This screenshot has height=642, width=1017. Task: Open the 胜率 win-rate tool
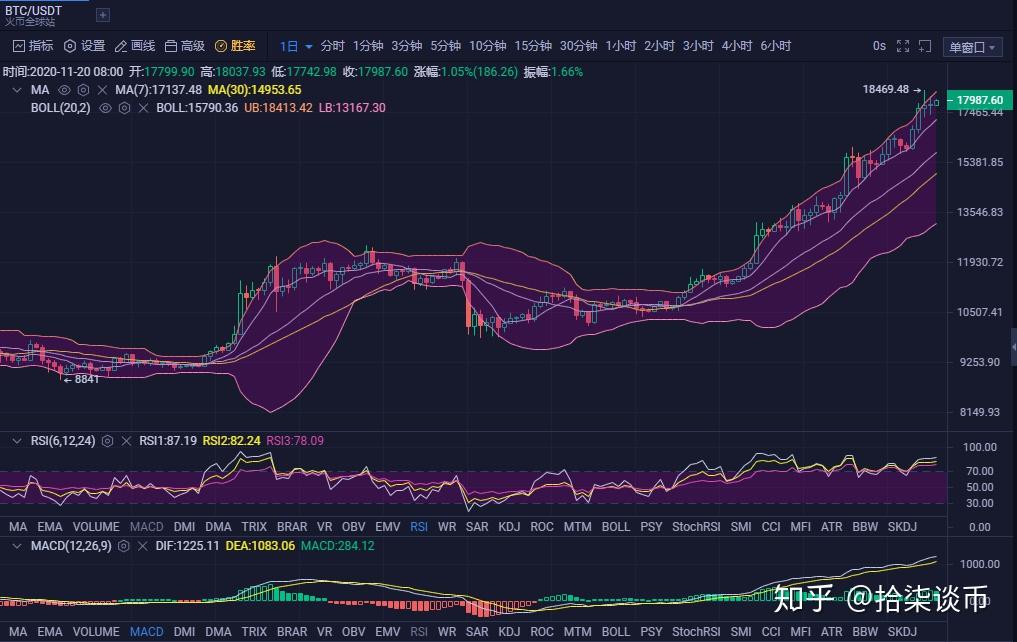(x=235, y=46)
